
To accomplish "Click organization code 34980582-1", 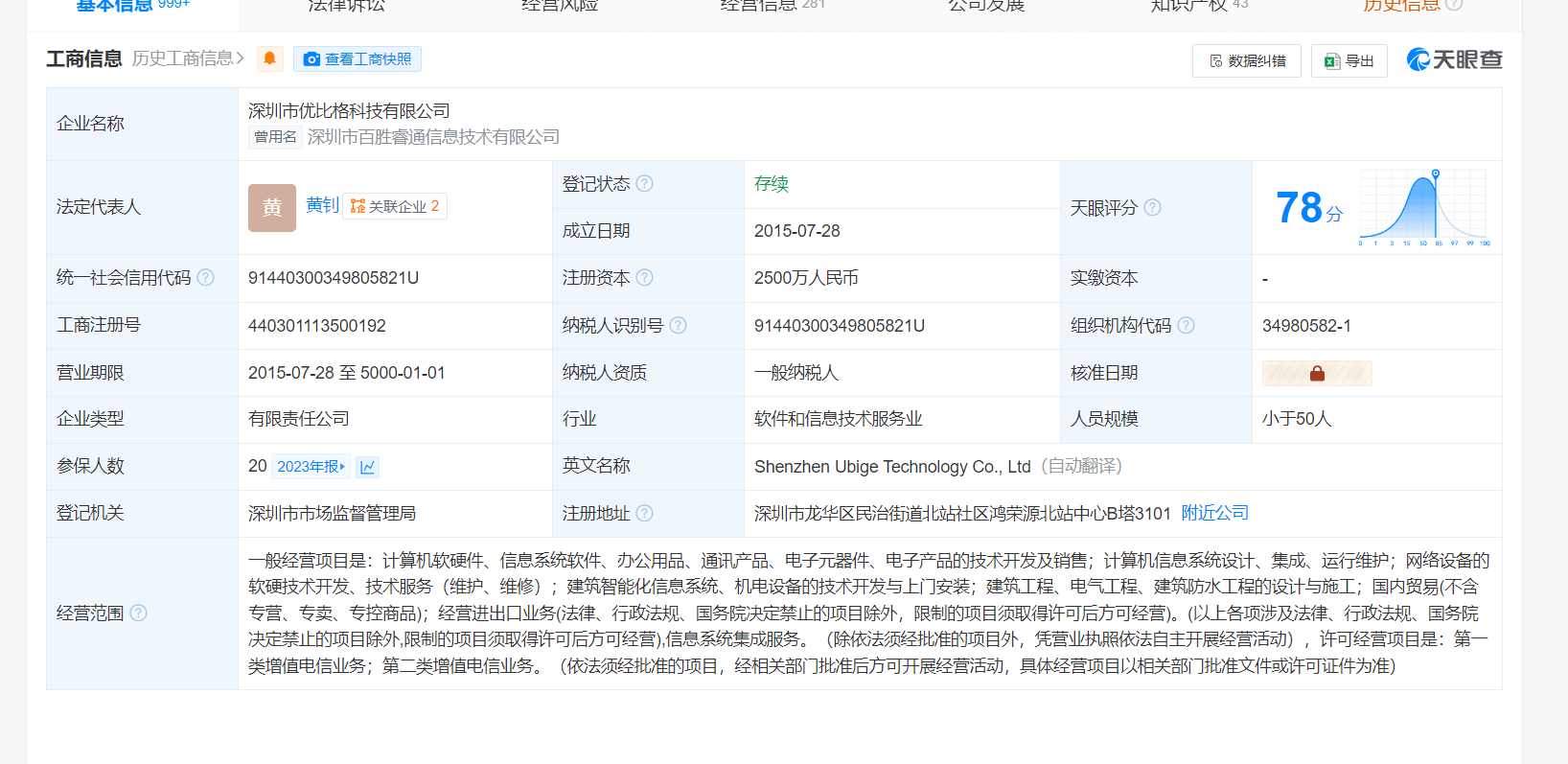I will 1306,326.
